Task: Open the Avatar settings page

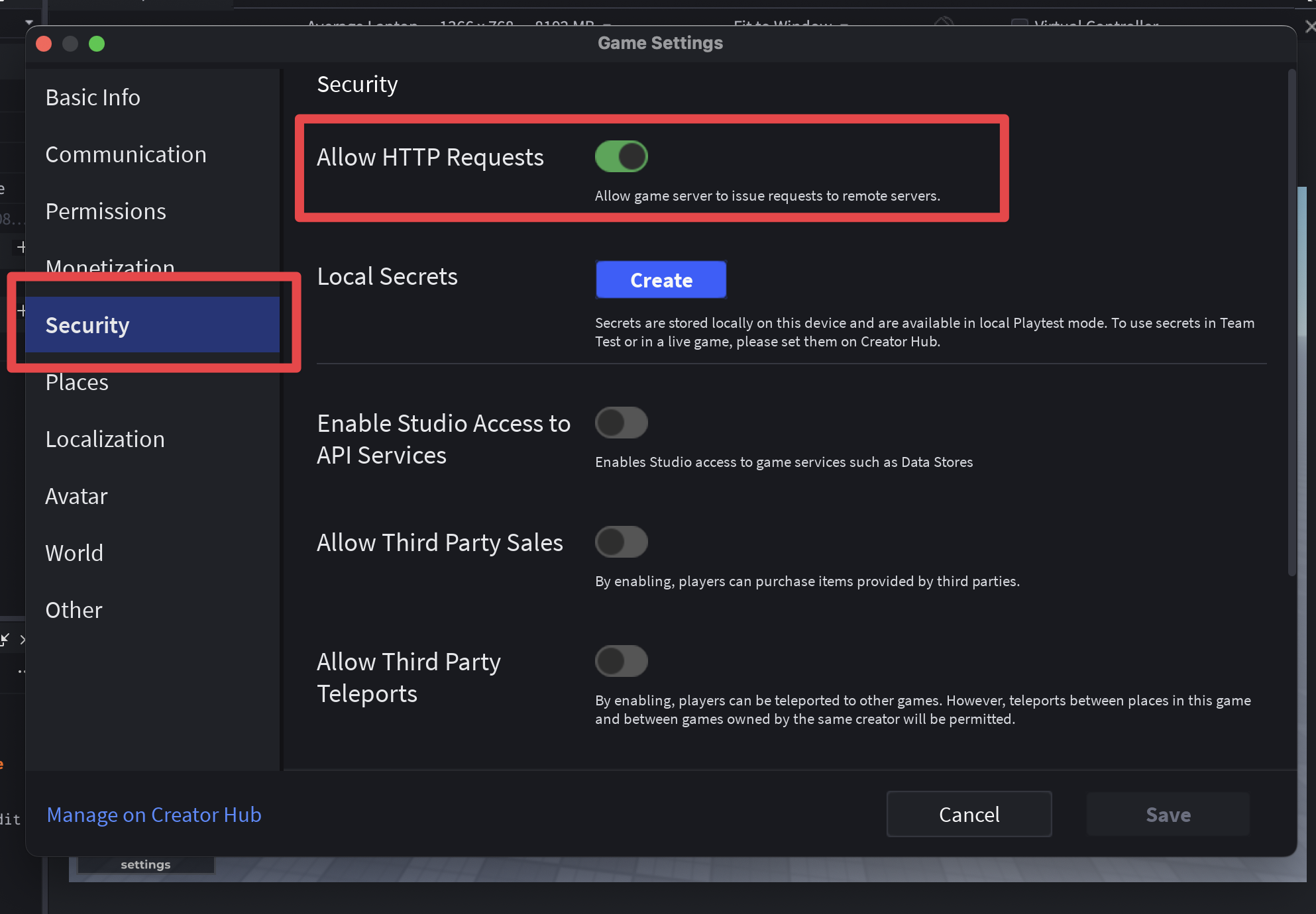Action: pyautogui.click(x=76, y=496)
